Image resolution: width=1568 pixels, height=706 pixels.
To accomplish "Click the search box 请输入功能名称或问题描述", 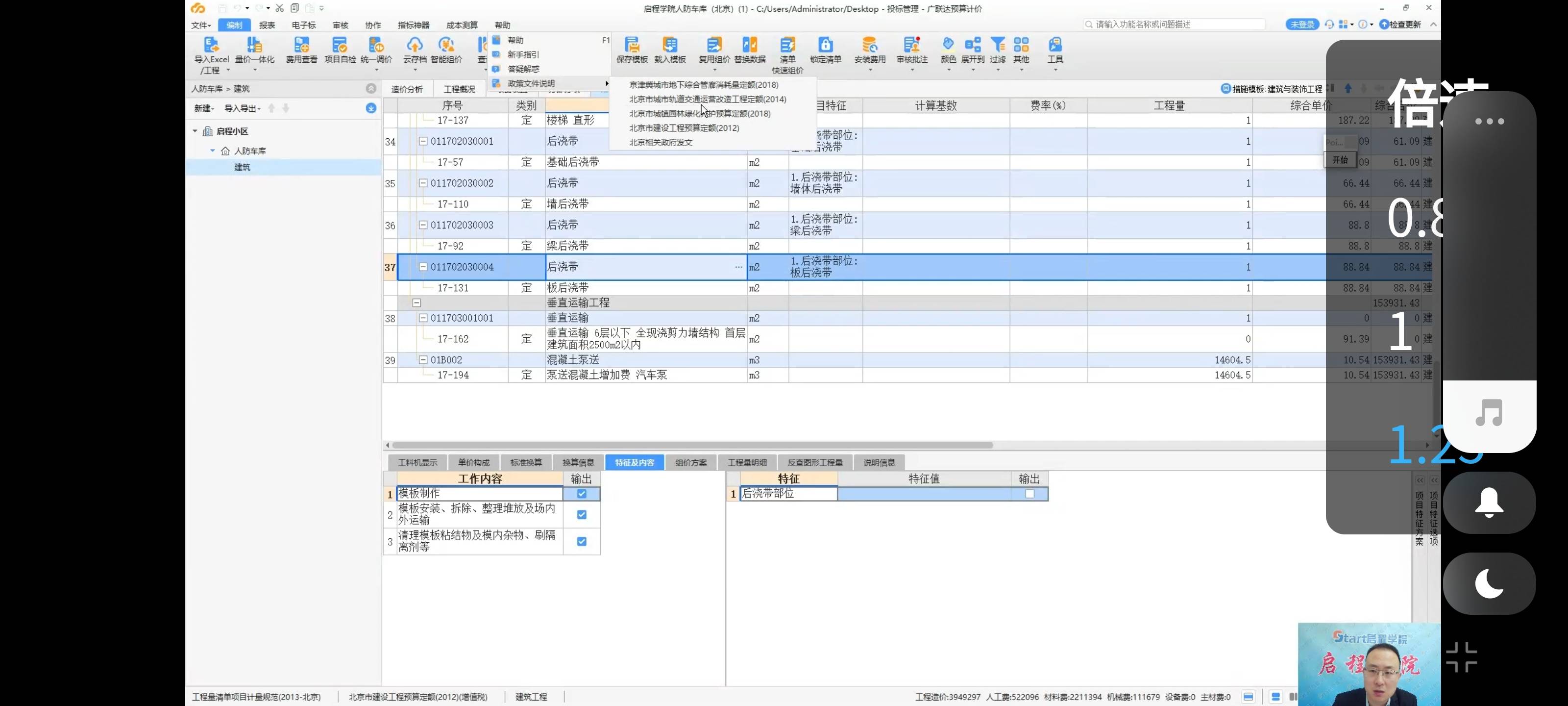I will tap(1174, 25).
